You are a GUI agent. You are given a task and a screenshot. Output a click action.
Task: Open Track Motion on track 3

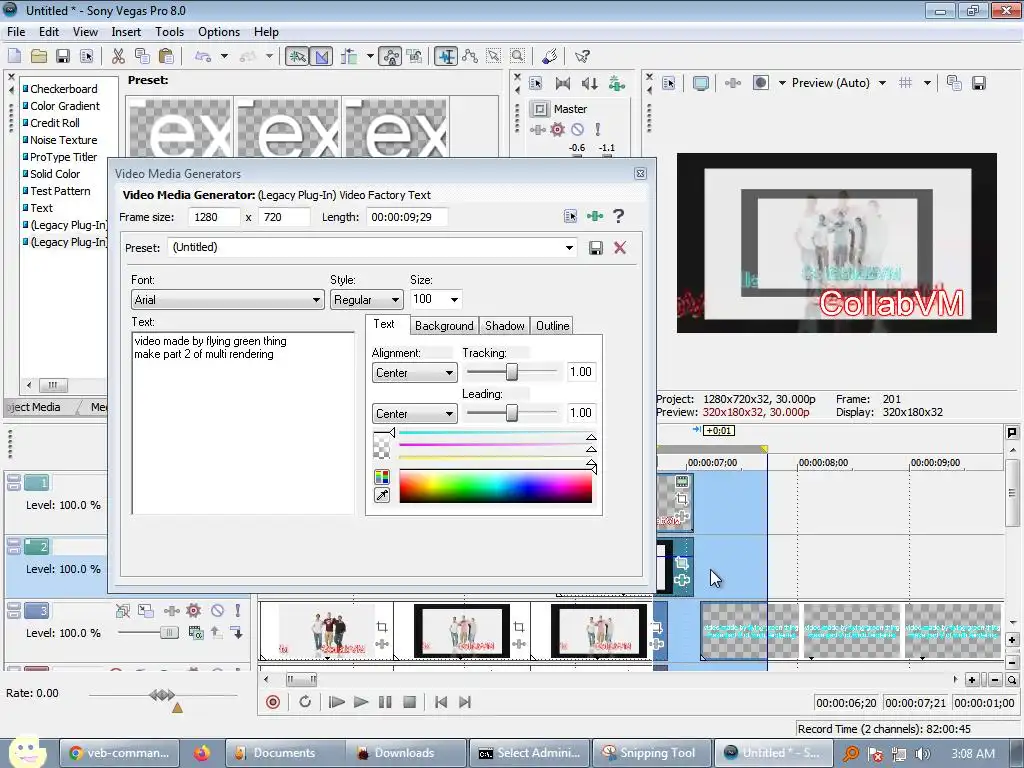pos(146,611)
